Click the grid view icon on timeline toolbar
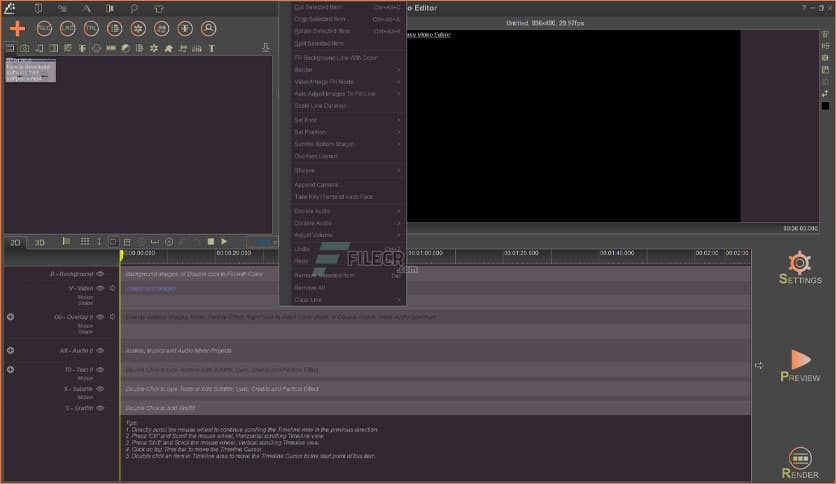 tap(85, 241)
